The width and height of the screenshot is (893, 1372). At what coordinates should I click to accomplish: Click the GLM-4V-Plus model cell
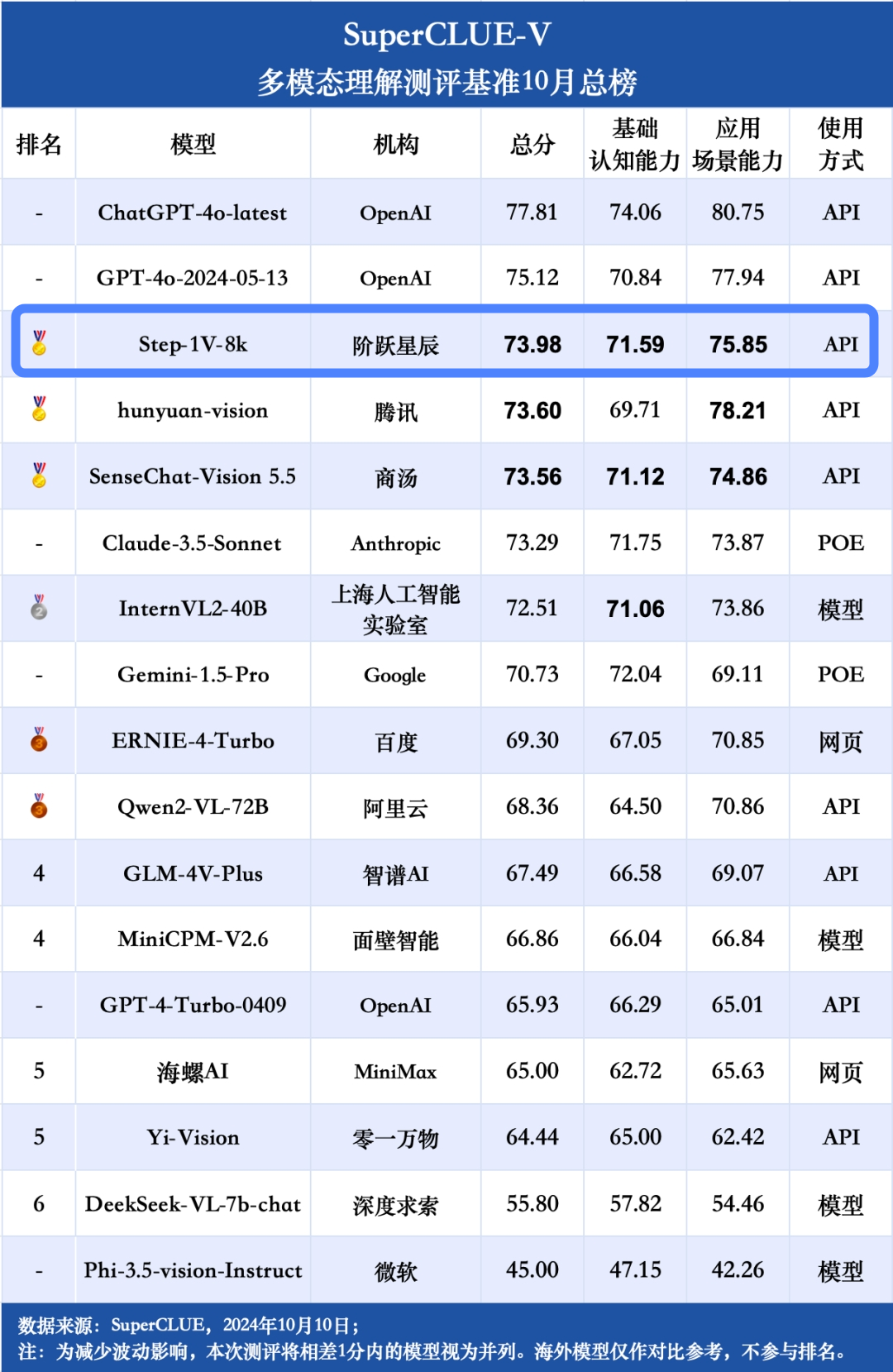coord(193,873)
